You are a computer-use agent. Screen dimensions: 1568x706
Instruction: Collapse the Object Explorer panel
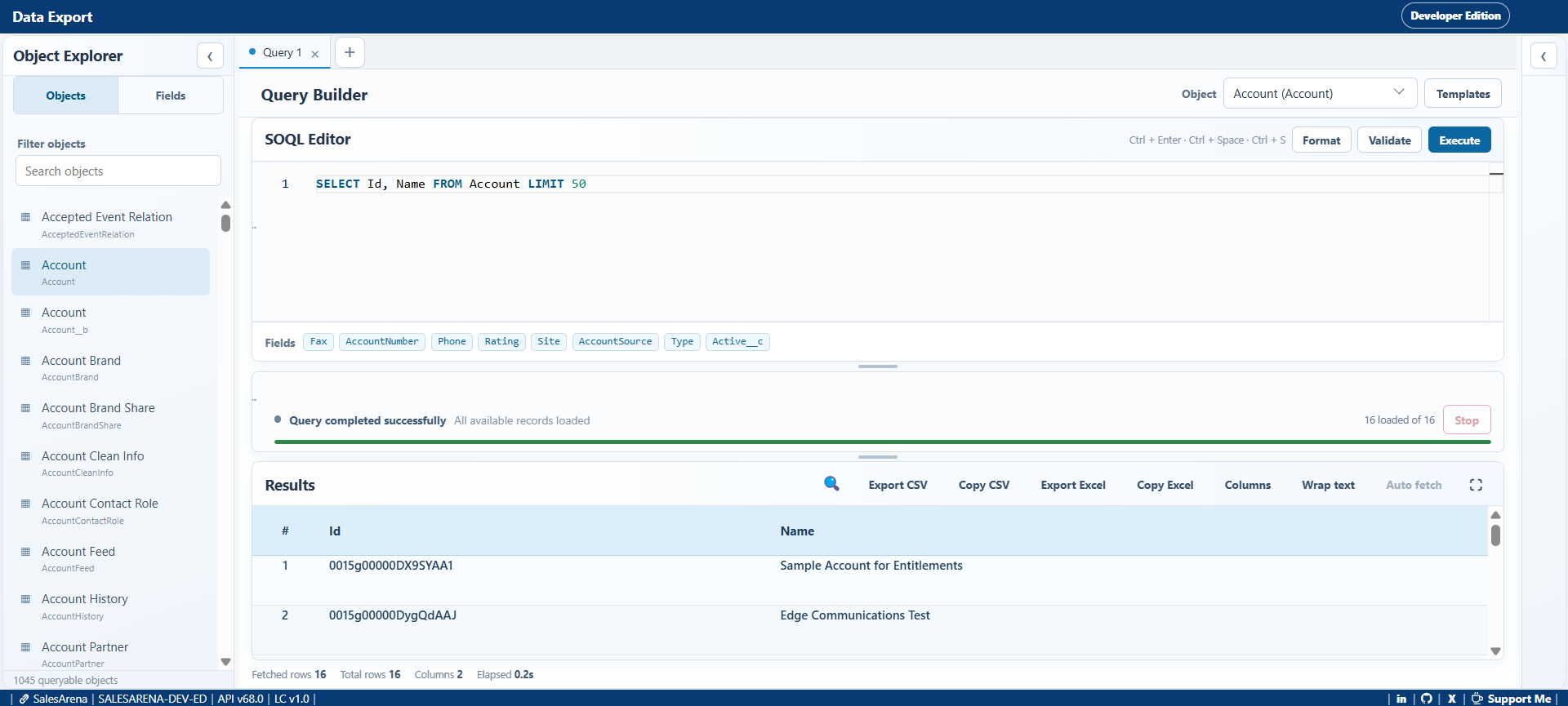coord(210,56)
